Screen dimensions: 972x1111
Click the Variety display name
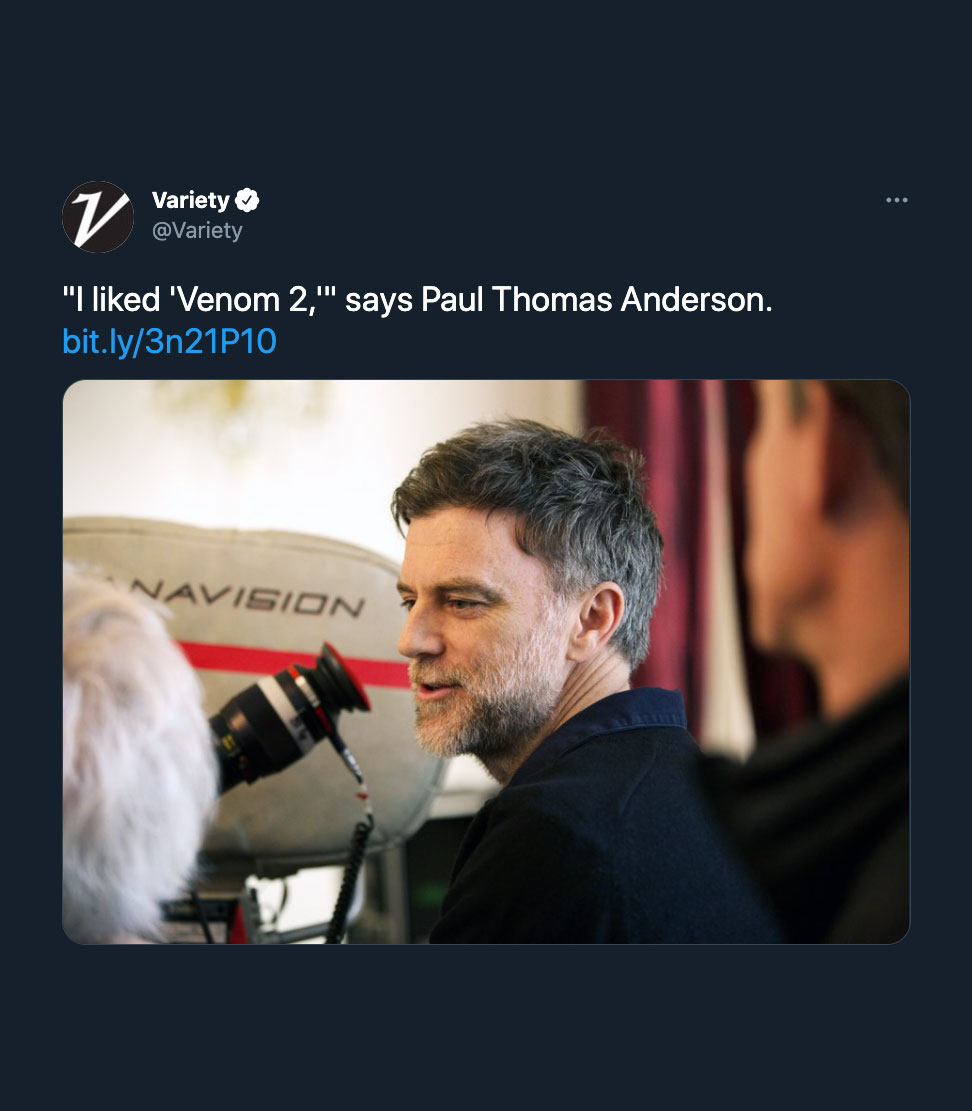(x=191, y=201)
